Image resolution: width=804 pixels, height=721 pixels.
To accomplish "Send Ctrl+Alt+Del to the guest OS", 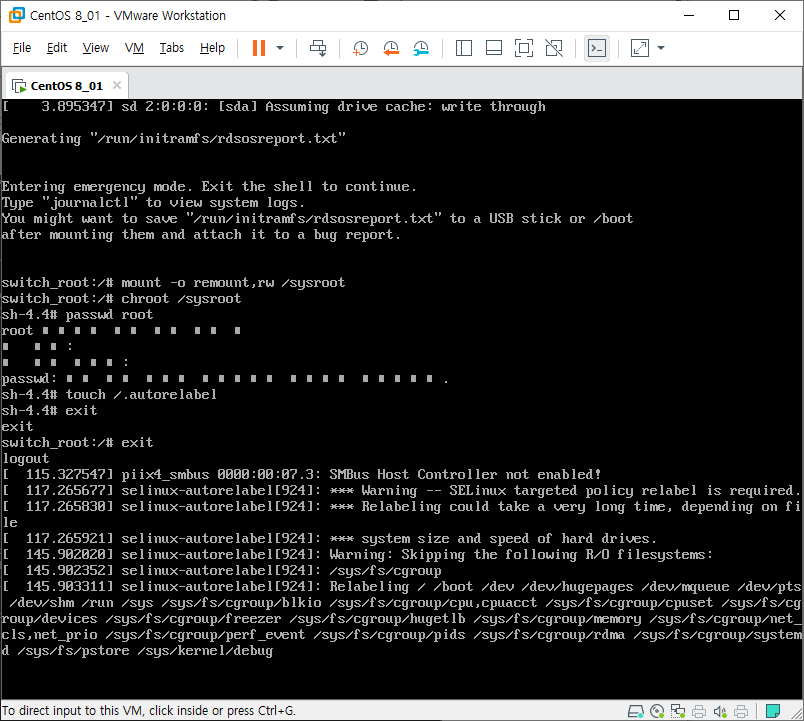I will 318,47.
